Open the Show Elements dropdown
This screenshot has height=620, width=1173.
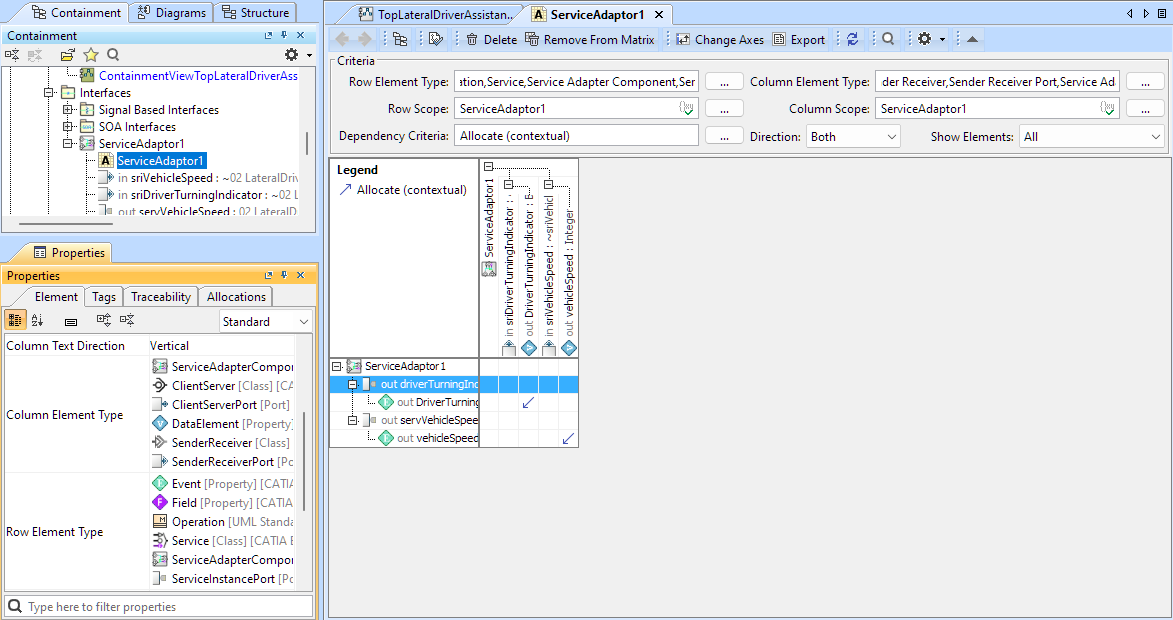[1091, 136]
